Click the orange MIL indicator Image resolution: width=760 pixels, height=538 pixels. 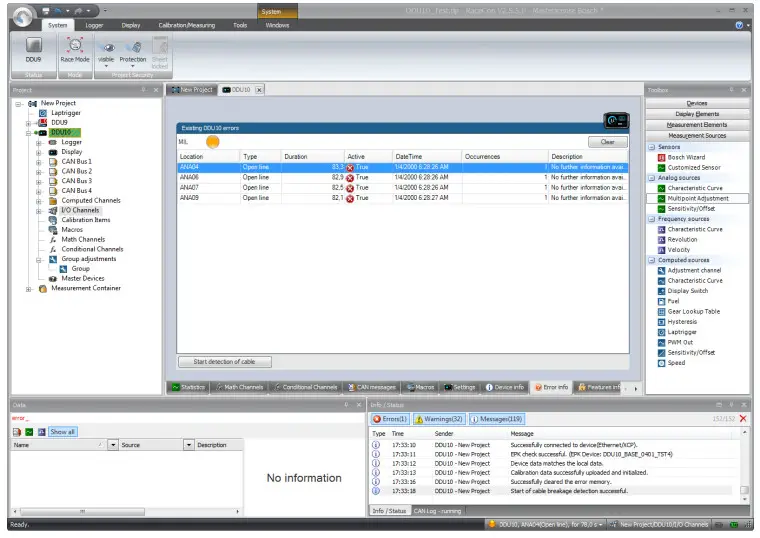pyautogui.click(x=213, y=142)
